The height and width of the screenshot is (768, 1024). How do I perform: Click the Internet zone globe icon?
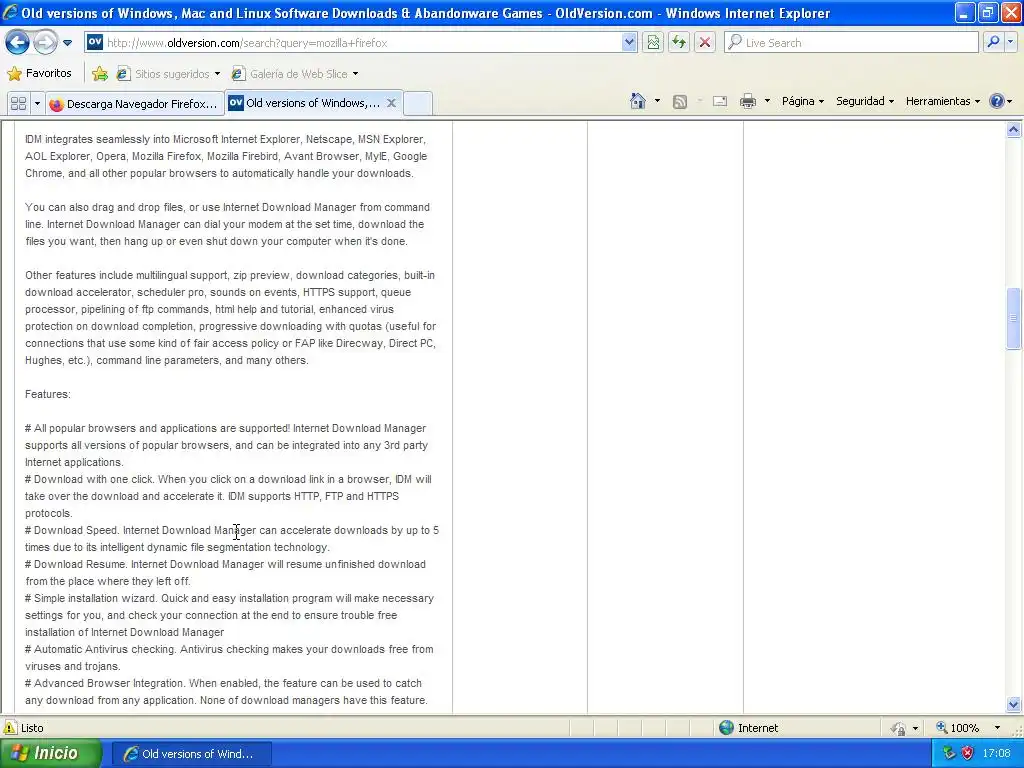click(726, 728)
